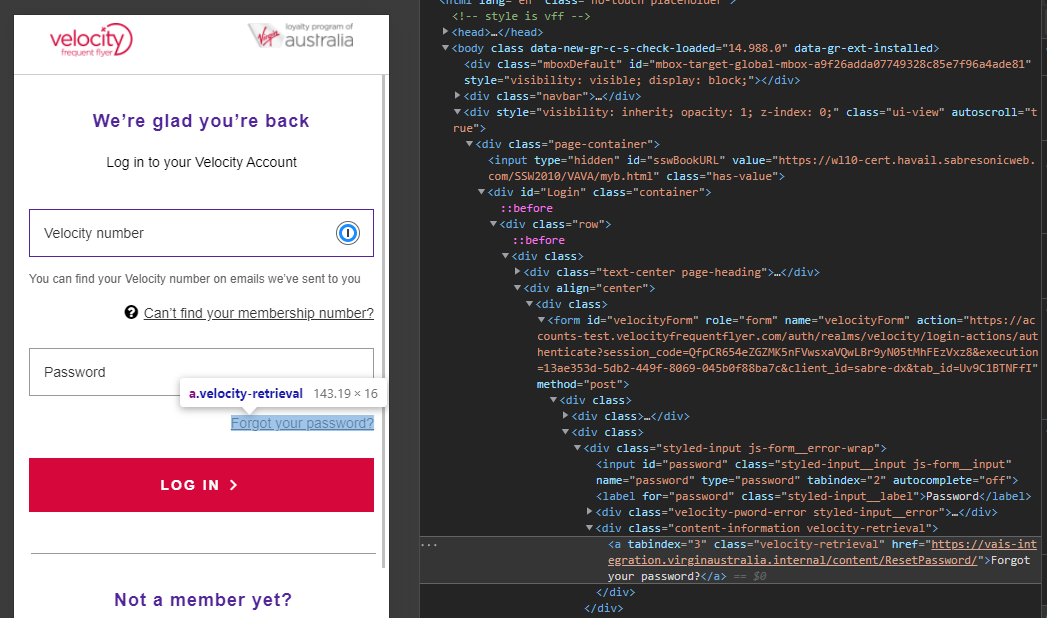Open the Forgot your password link

tap(302, 423)
